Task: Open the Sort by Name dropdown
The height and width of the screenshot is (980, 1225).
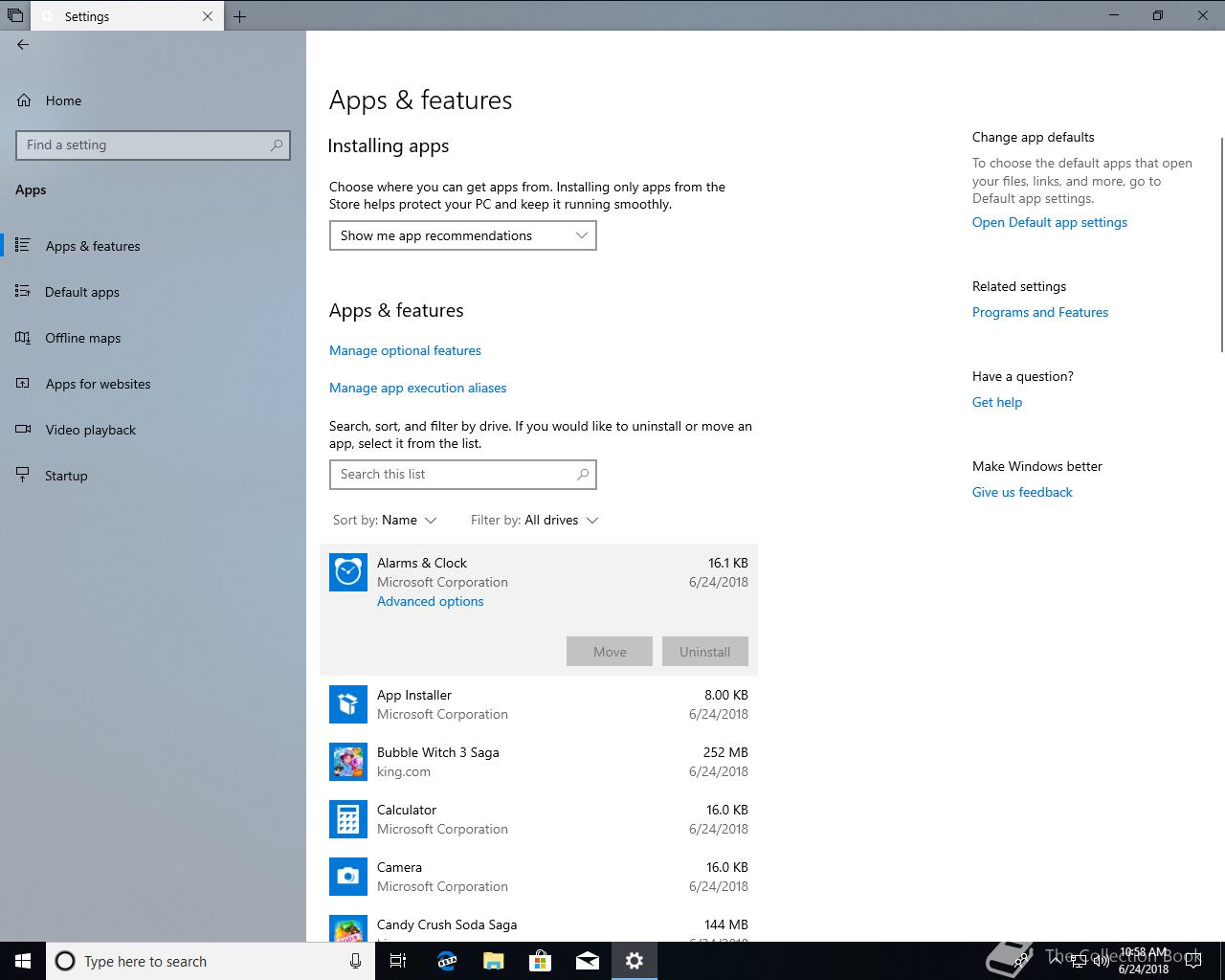Action: (385, 520)
